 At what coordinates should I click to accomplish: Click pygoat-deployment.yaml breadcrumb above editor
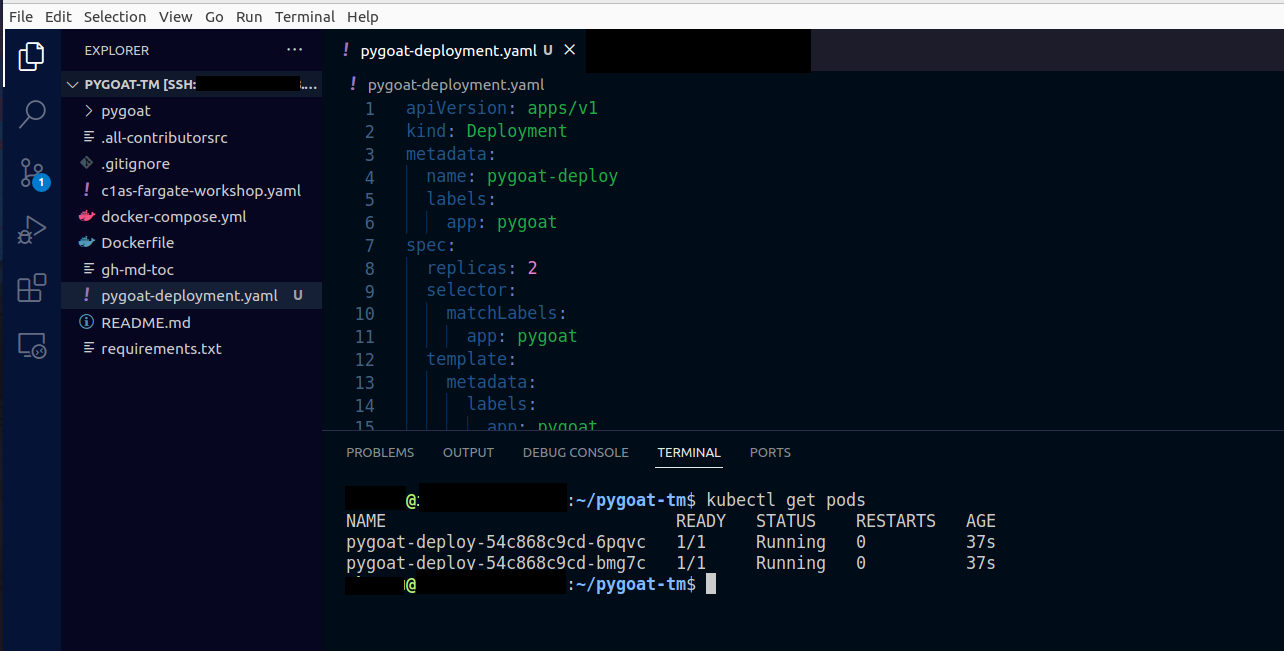pyautogui.click(x=456, y=85)
